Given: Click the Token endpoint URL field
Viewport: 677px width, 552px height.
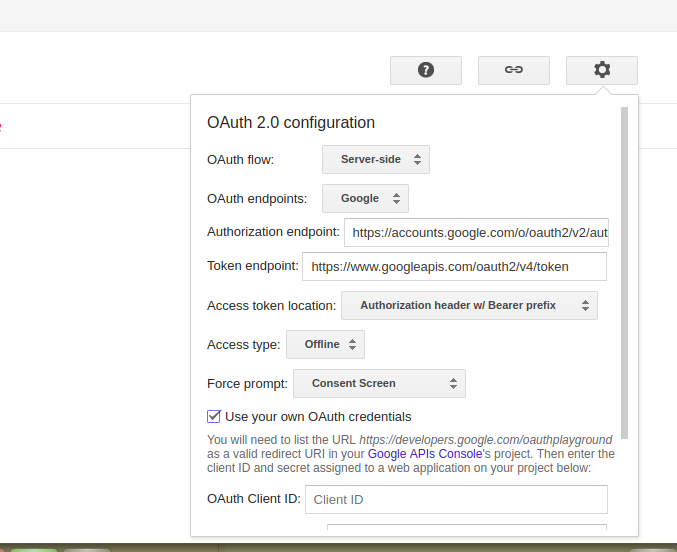Looking at the screenshot, I should (x=454, y=266).
